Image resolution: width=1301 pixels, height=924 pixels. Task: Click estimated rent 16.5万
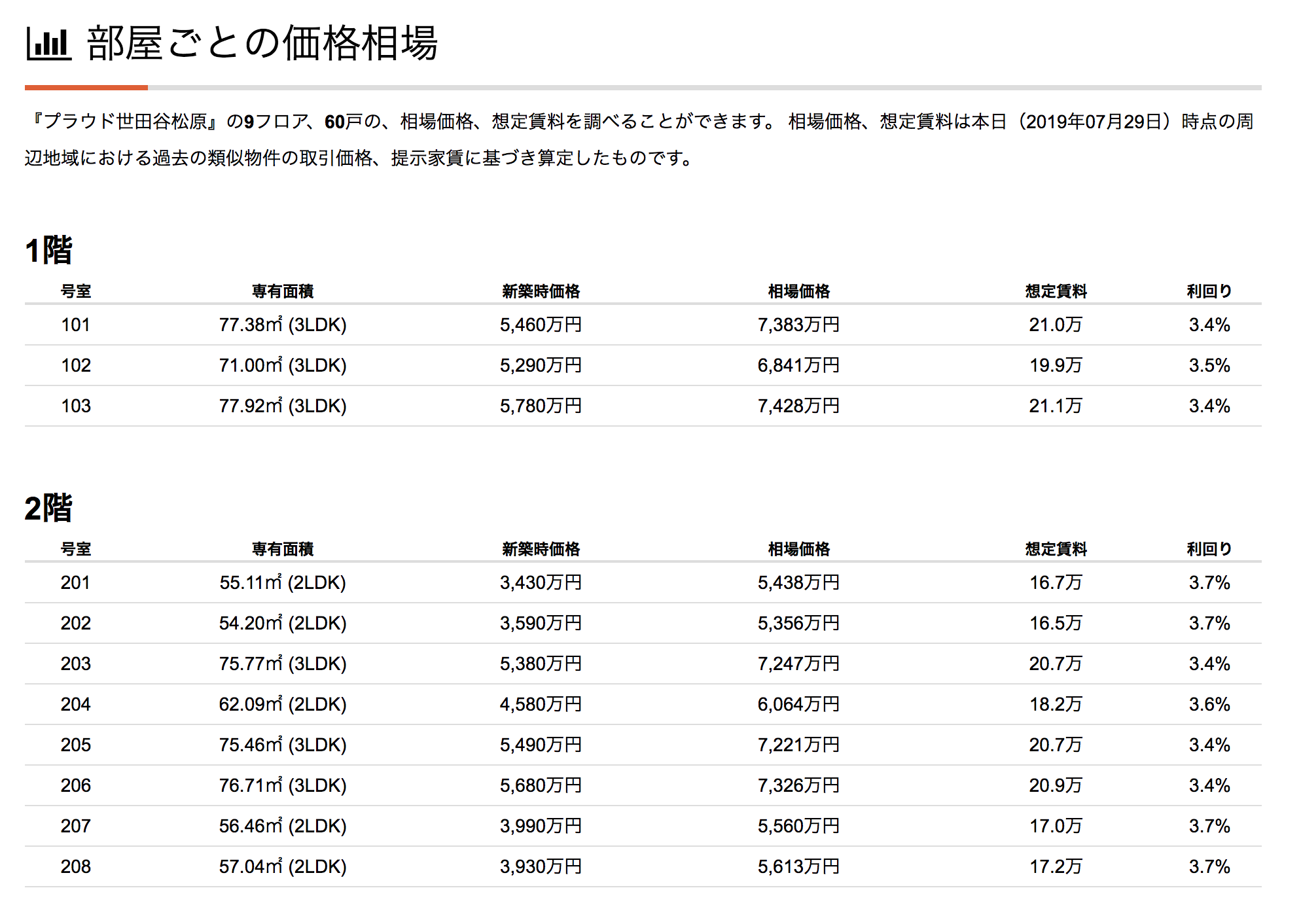tap(1056, 623)
